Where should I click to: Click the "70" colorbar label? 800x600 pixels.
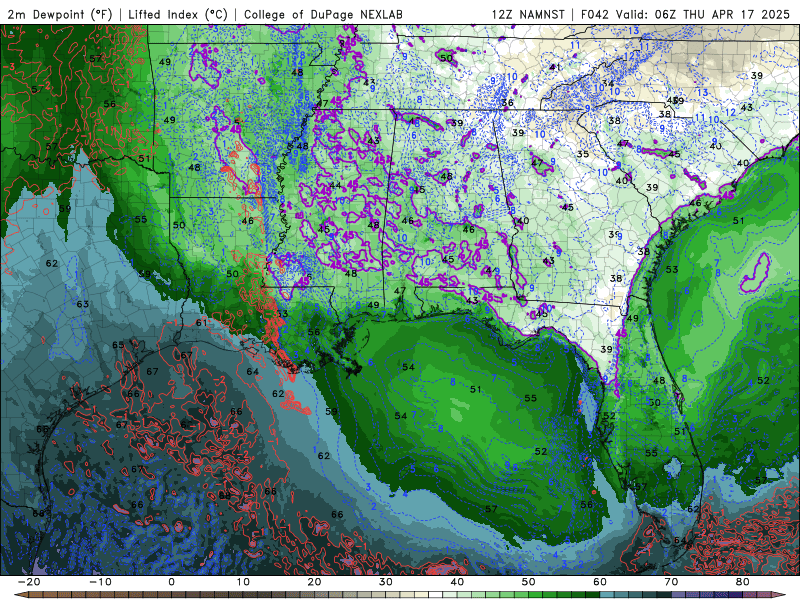(671, 582)
